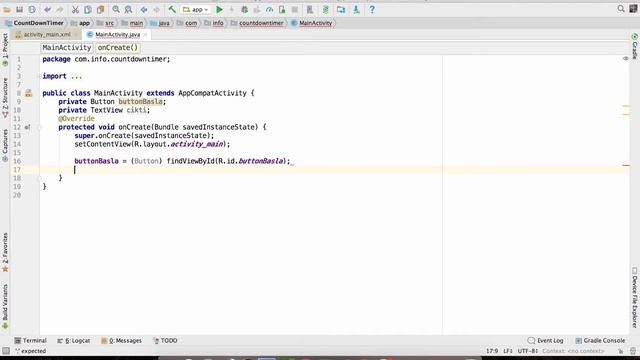Viewport: 640px width, 360px height.
Task: Open the Structure tool window
Action: pos(5,98)
